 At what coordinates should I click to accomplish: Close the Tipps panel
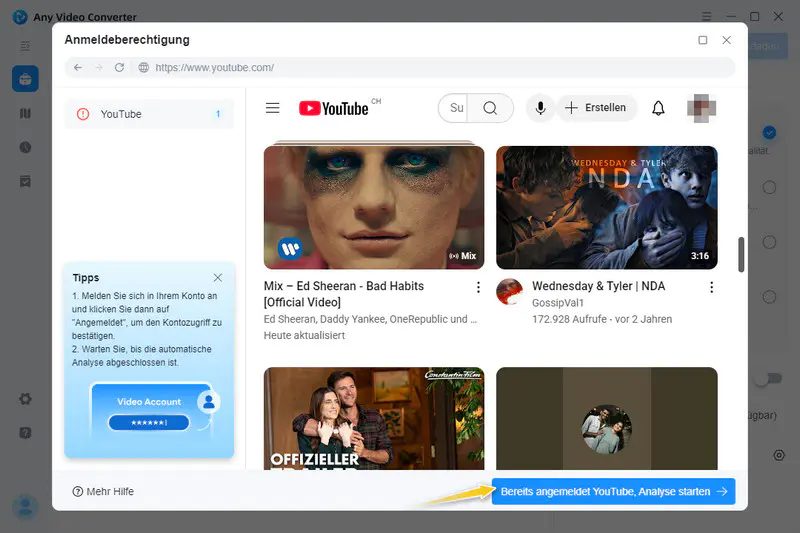click(x=218, y=277)
